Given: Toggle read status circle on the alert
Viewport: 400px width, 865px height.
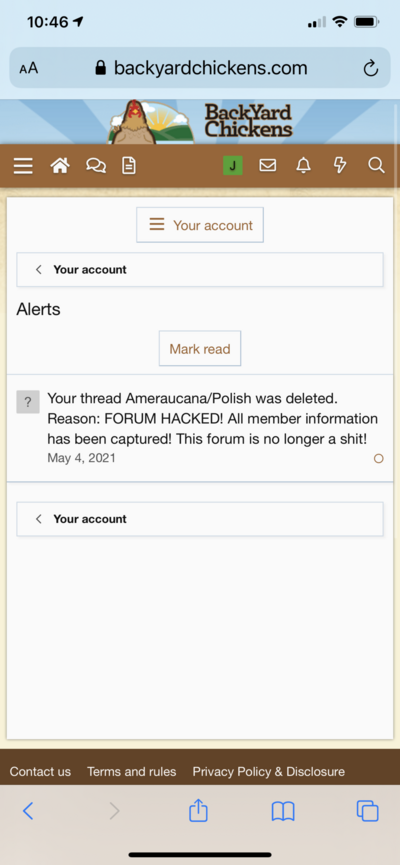Looking at the screenshot, I should pos(378,458).
